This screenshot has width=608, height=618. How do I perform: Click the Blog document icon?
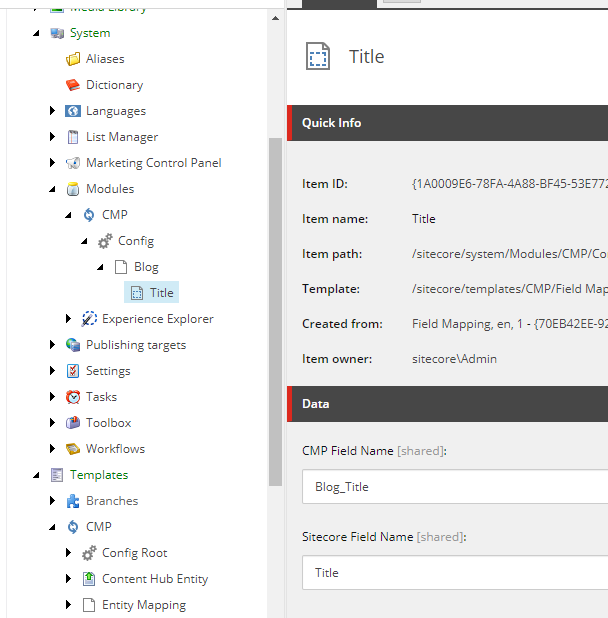(121, 267)
